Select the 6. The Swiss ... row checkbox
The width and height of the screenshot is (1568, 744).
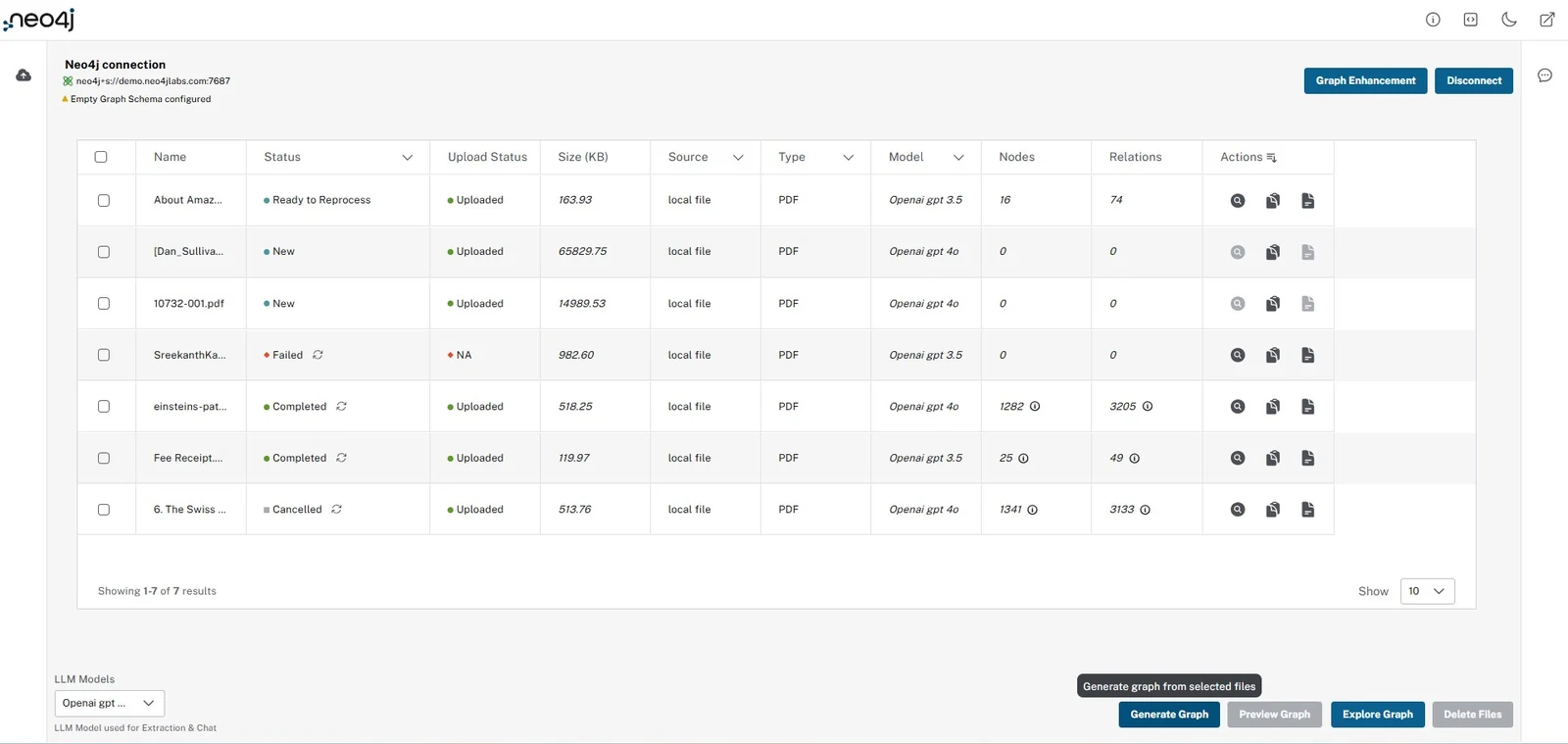(x=104, y=510)
